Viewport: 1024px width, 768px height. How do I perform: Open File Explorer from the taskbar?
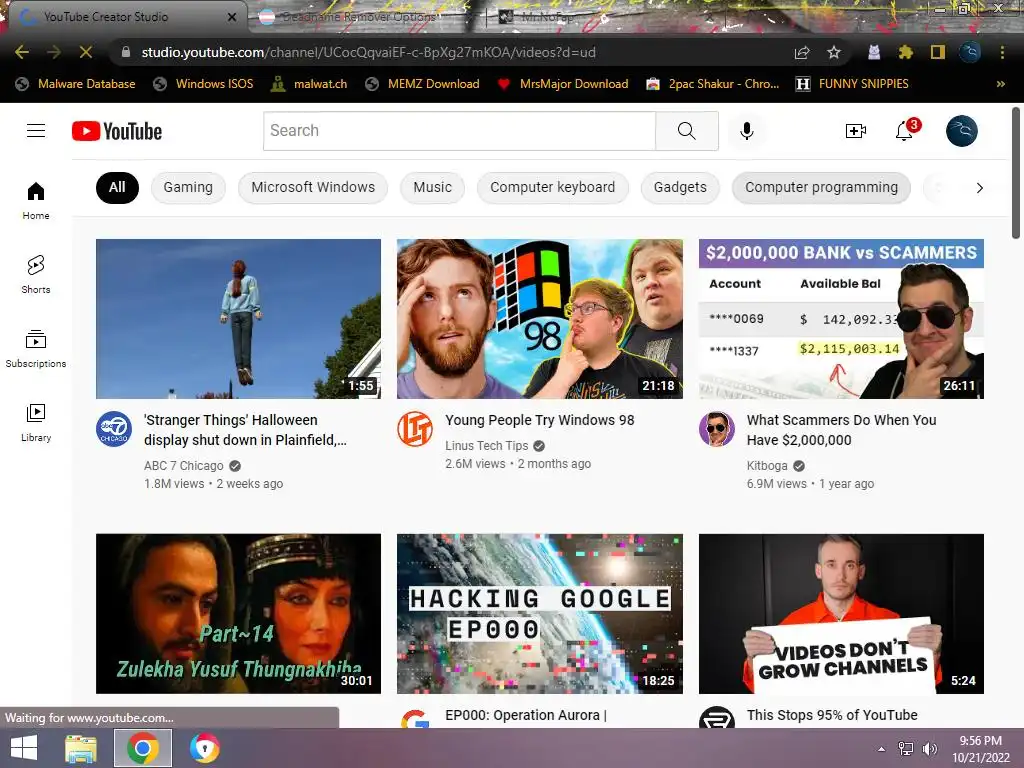coord(80,748)
